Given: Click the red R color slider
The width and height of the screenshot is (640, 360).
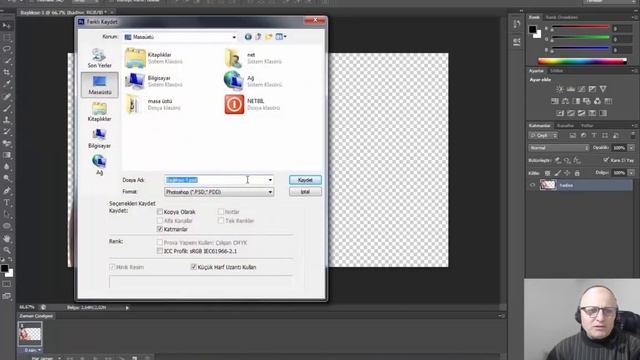Looking at the screenshot, I should (580, 28).
